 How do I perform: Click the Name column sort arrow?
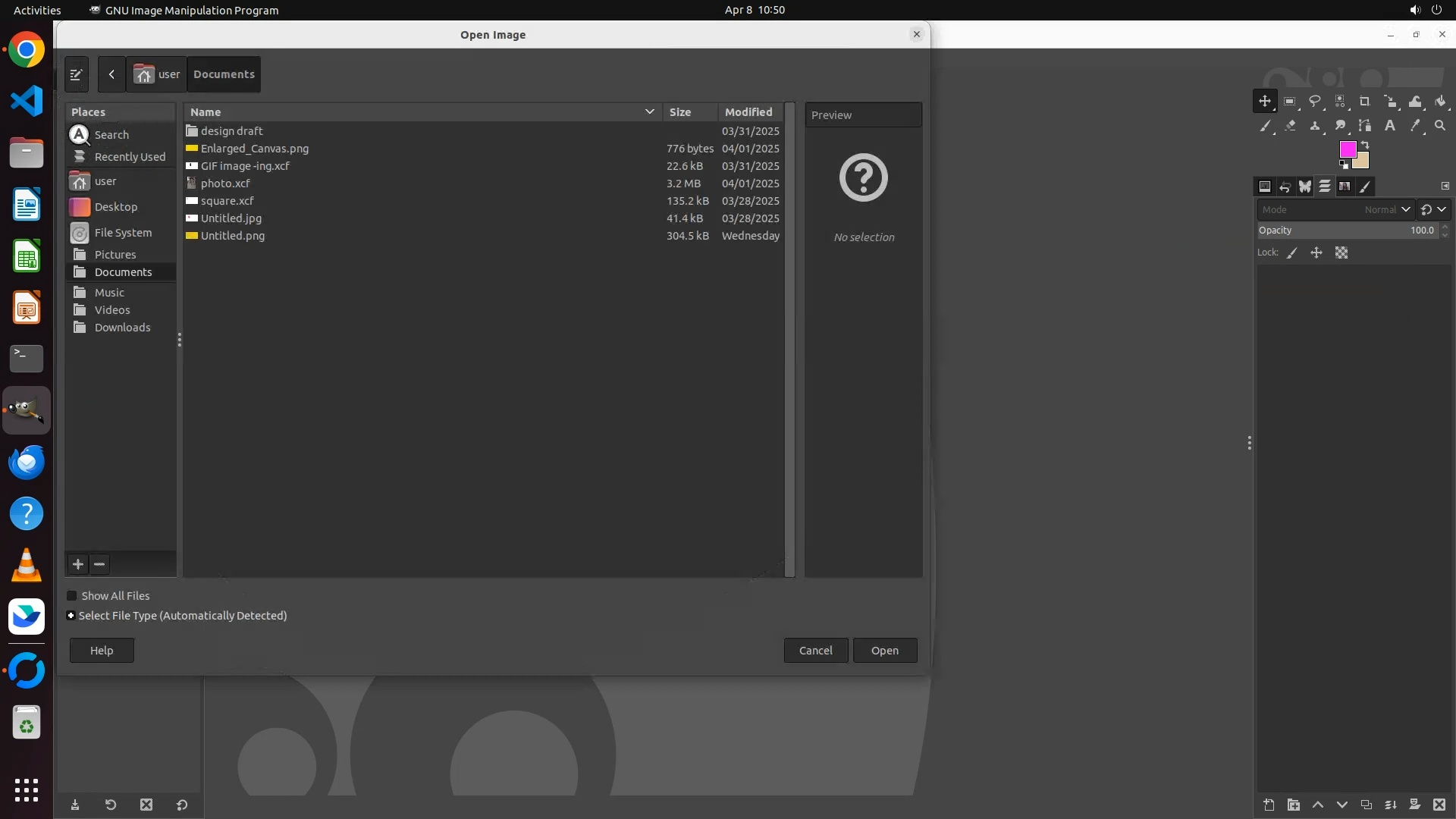(649, 111)
